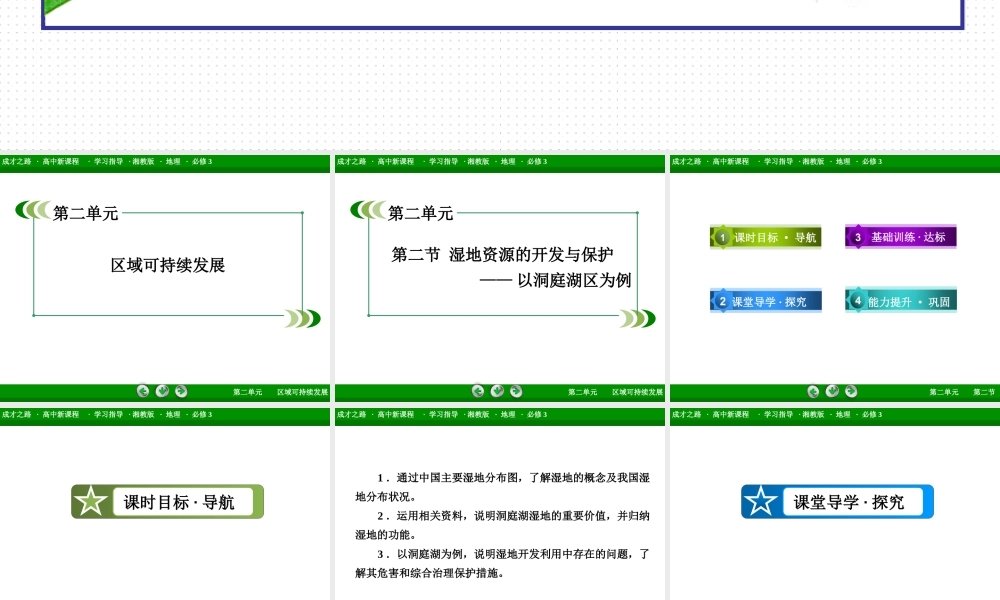Click the forward arrow on the 区域可持续发展 slide

[181, 391]
